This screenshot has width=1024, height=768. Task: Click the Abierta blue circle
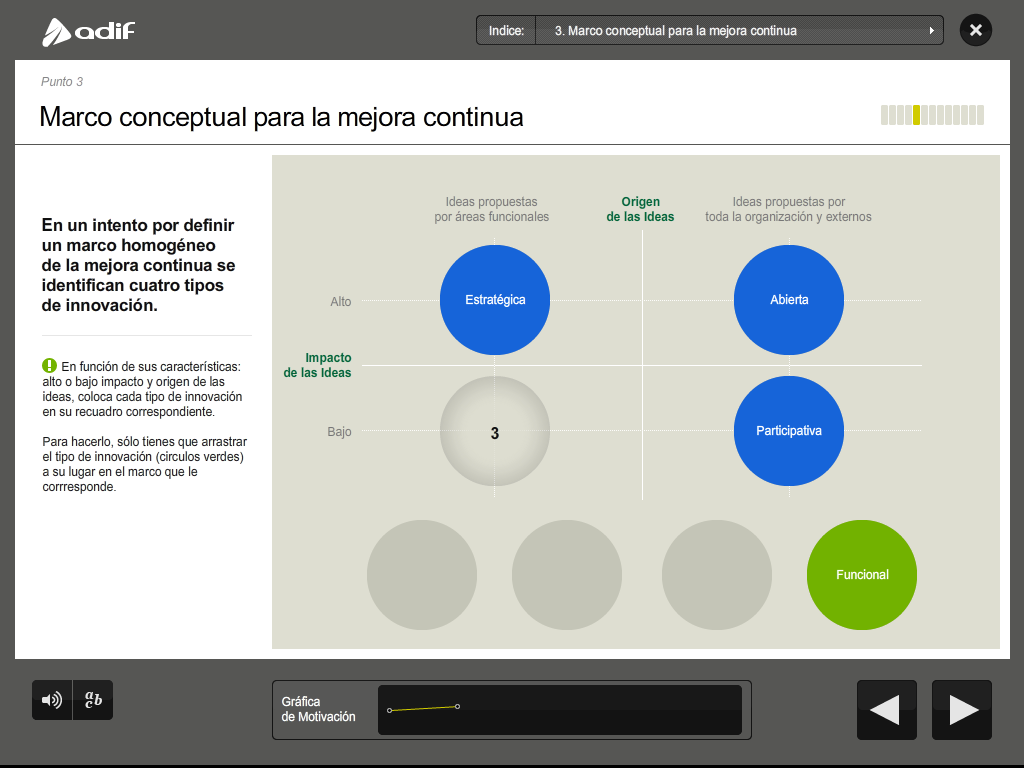[789, 300]
